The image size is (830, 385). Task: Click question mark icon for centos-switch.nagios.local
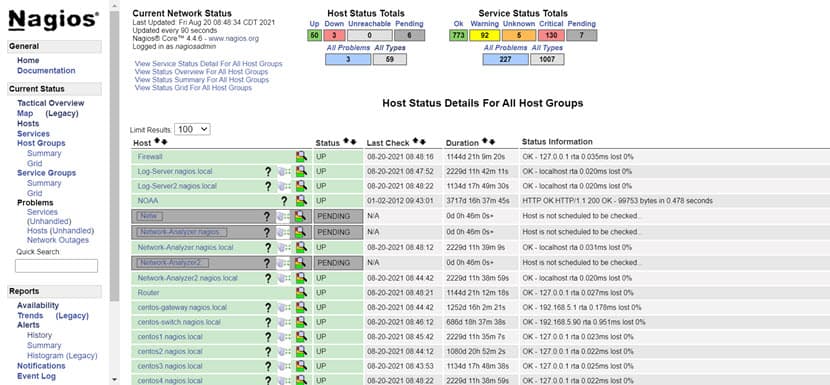[268, 322]
